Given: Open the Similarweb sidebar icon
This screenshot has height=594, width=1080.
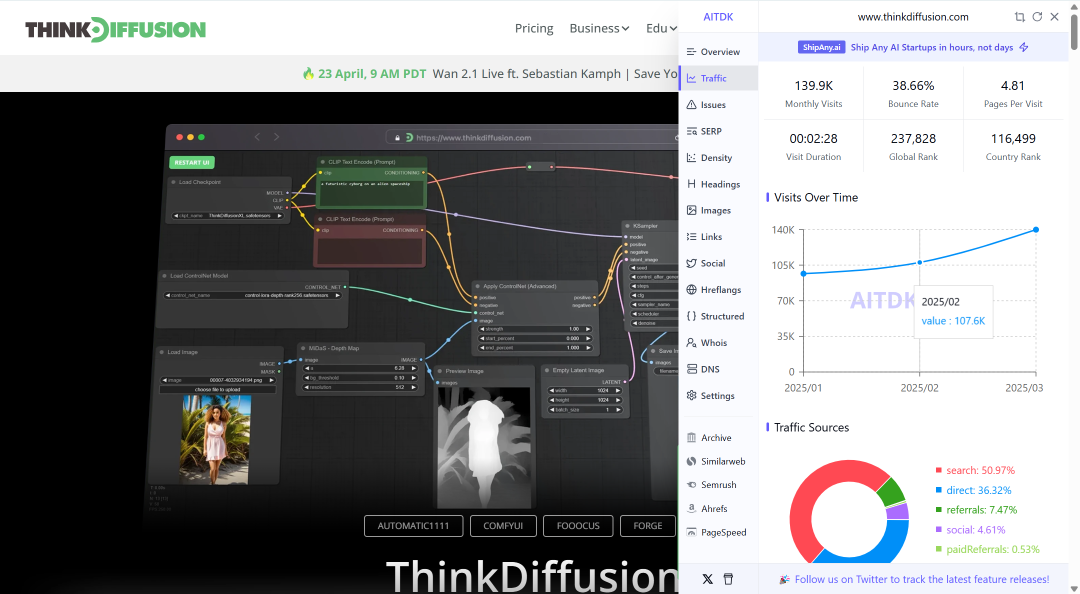Looking at the screenshot, I should (x=691, y=461).
